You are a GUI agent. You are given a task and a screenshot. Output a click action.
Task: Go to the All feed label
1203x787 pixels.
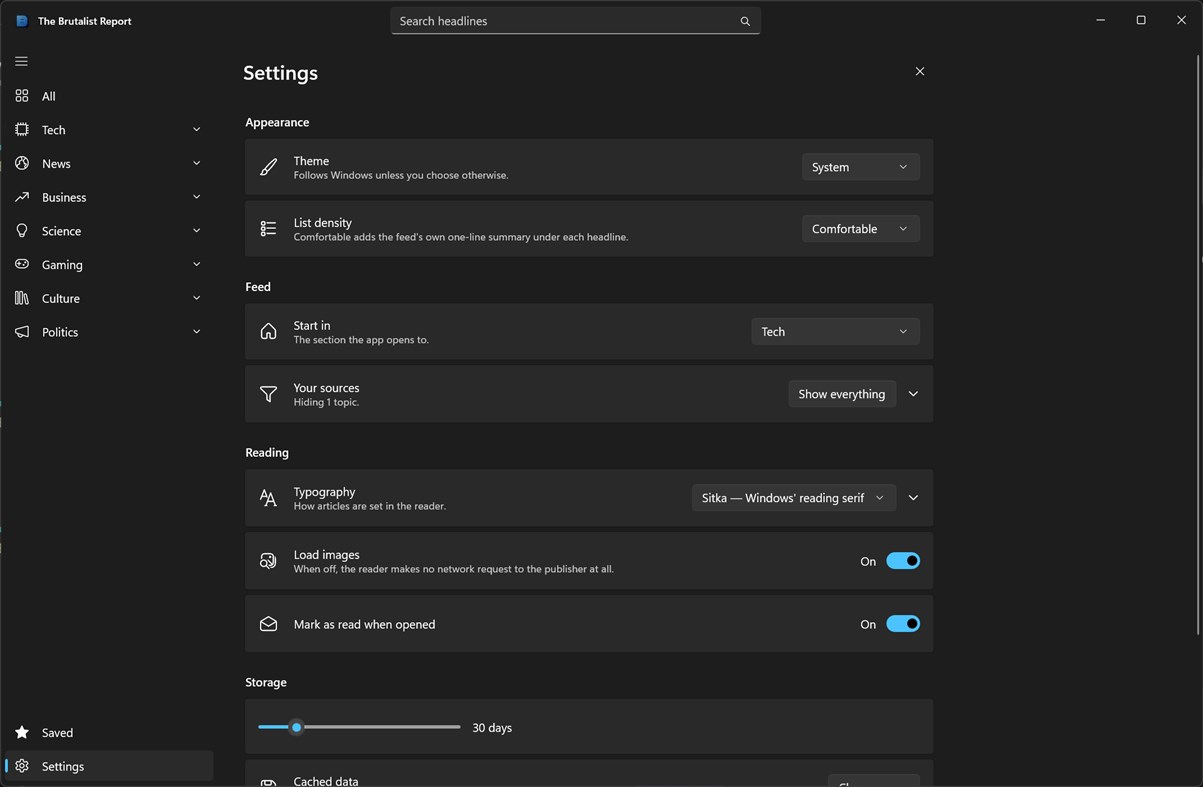pyautogui.click(x=49, y=97)
